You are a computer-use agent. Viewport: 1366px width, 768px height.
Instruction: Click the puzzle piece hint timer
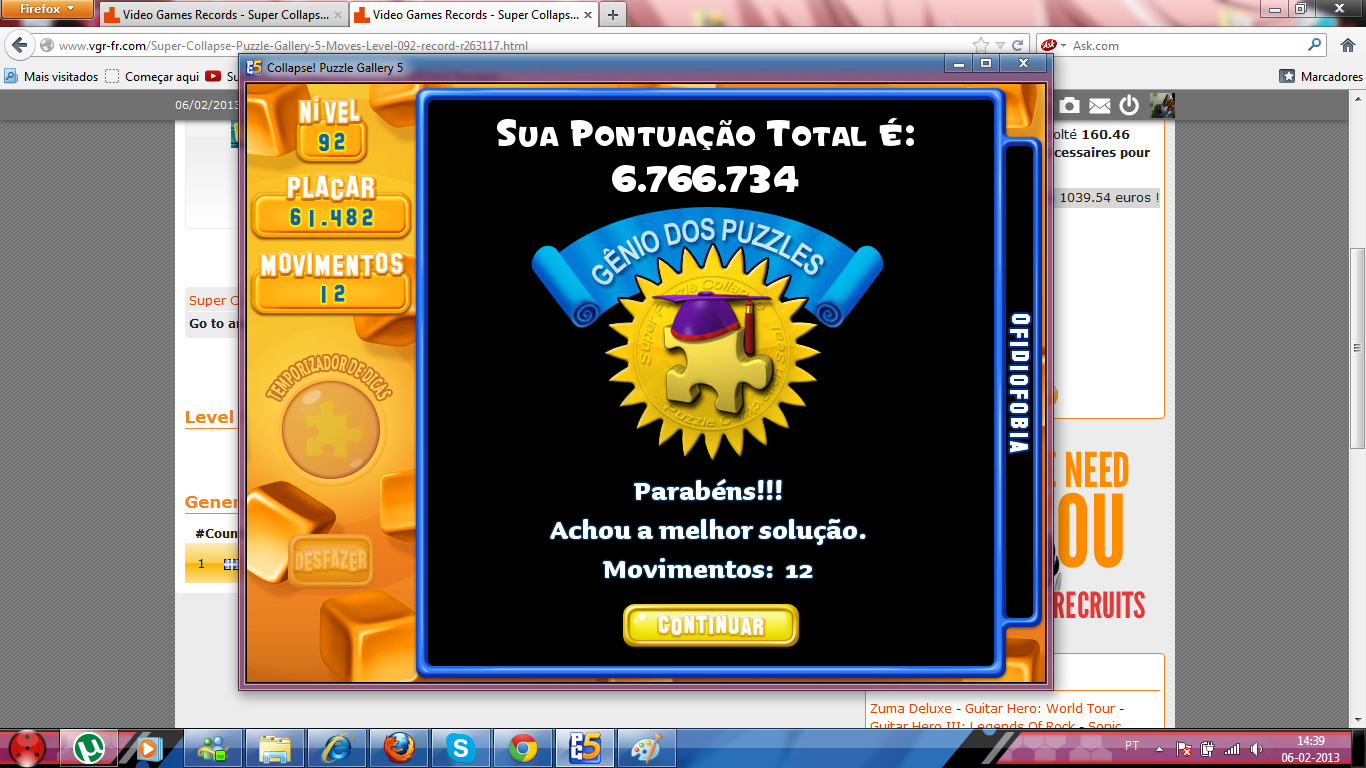pyautogui.click(x=331, y=430)
